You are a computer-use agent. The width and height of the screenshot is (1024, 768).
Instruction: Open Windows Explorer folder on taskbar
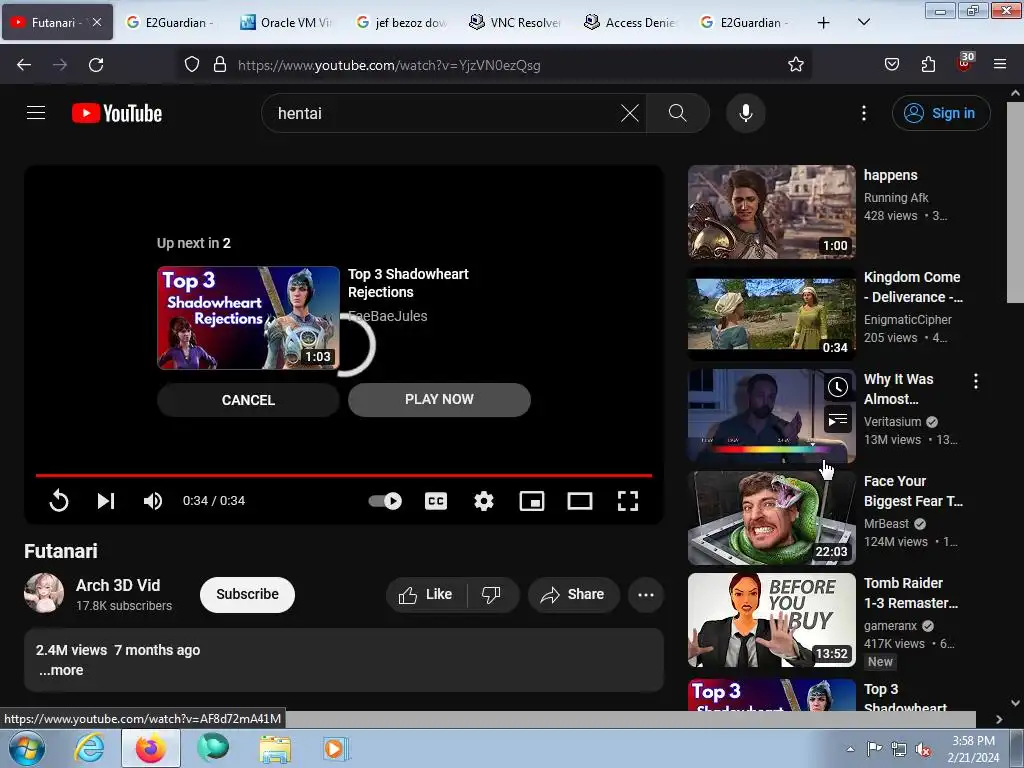point(275,748)
